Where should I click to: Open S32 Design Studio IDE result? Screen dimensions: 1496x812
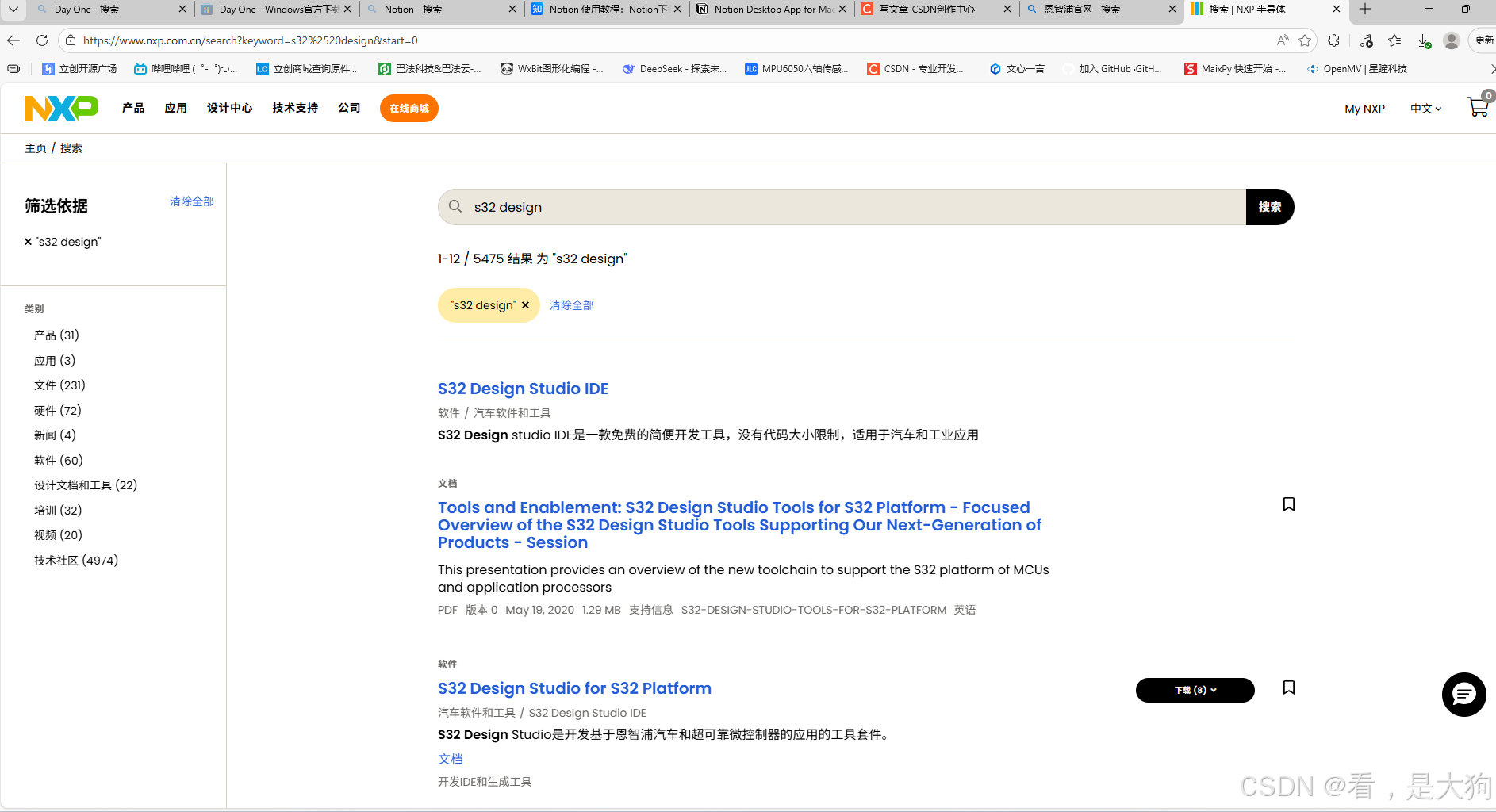pyautogui.click(x=523, y=389)
